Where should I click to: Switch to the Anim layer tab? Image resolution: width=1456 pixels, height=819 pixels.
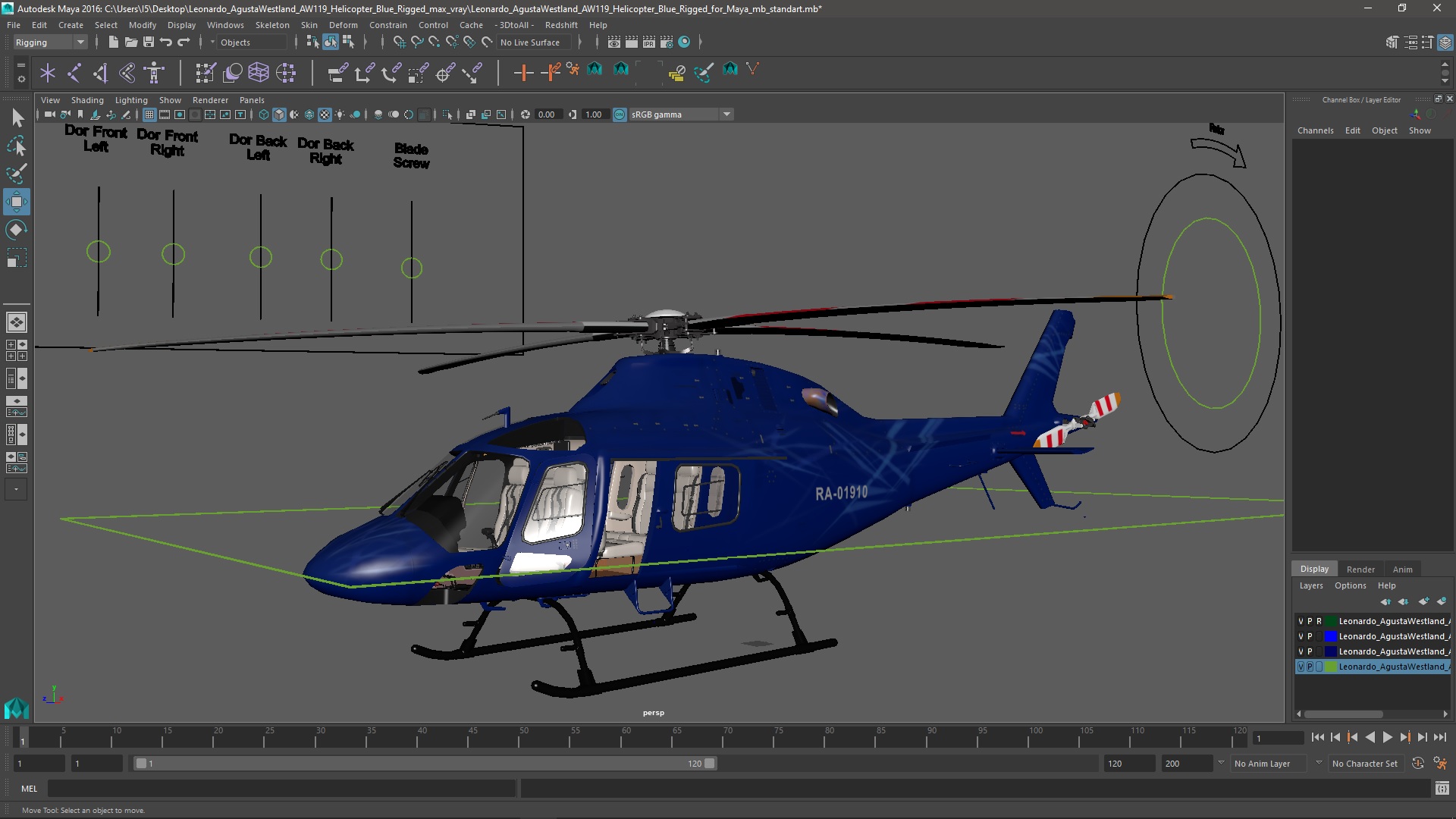(x=1403, y=570)
